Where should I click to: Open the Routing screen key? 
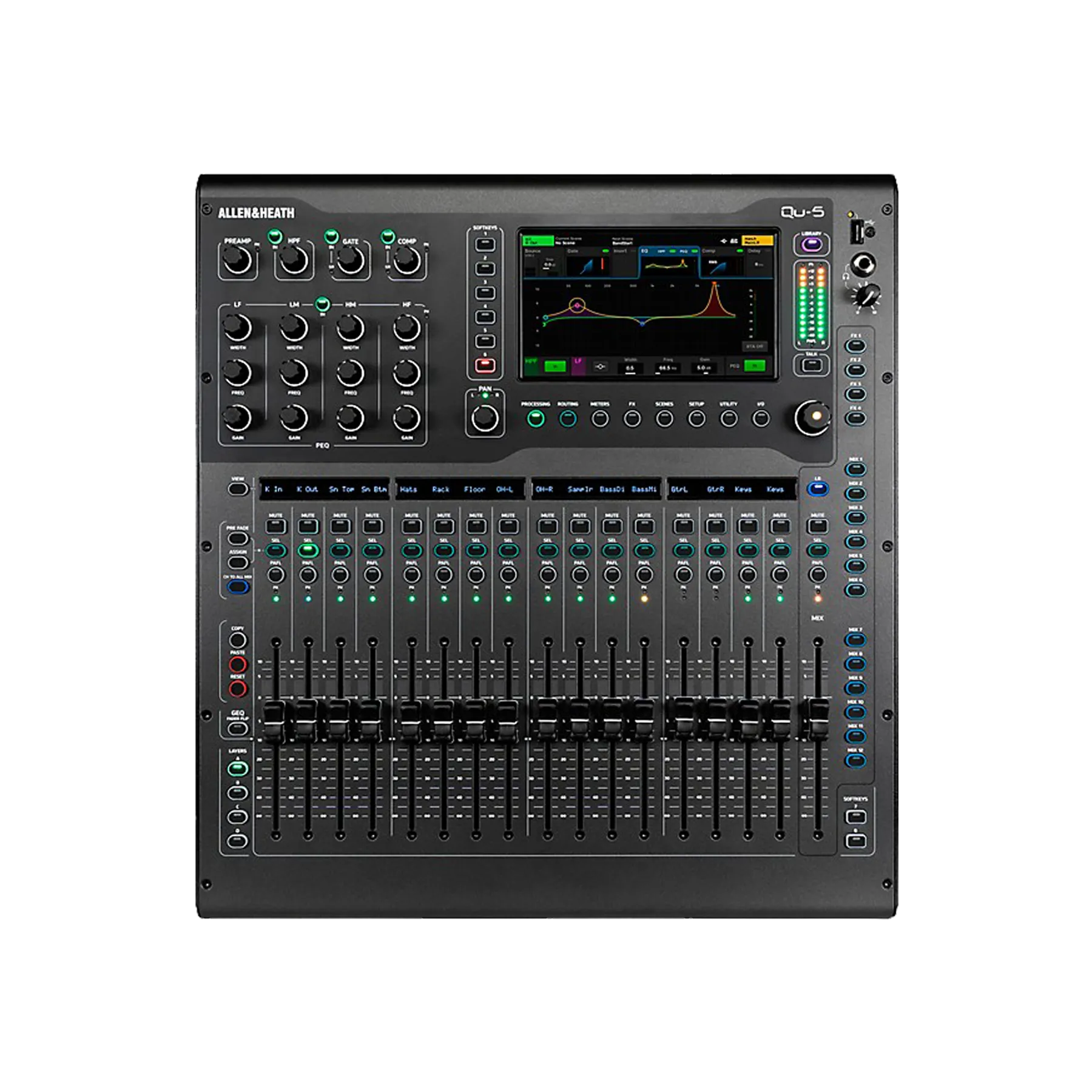pos(568,418)
